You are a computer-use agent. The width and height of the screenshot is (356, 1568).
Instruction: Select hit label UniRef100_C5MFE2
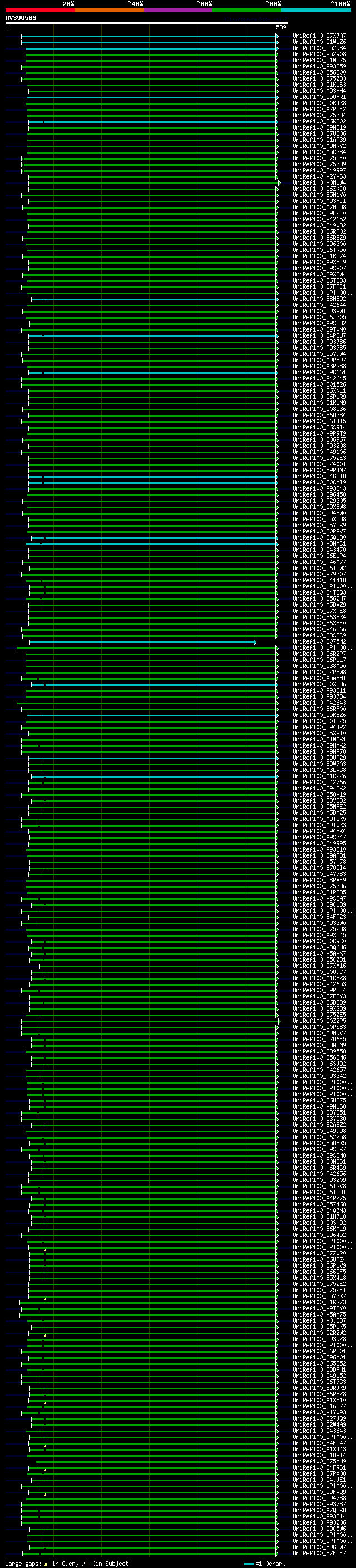[x=319, y=807]
